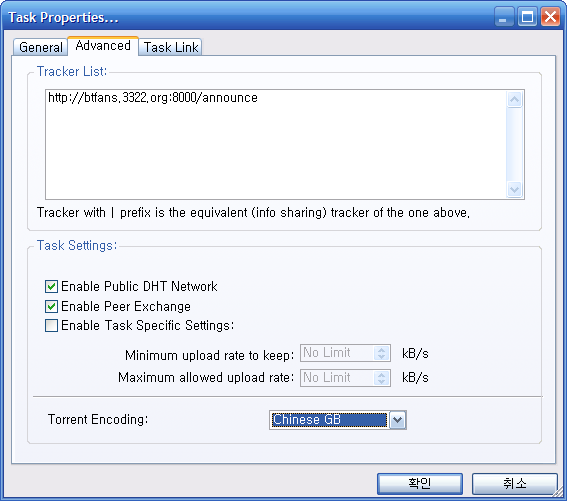
Task: Uncheck Enable Peer Exchange
Action: click(51, 306)
